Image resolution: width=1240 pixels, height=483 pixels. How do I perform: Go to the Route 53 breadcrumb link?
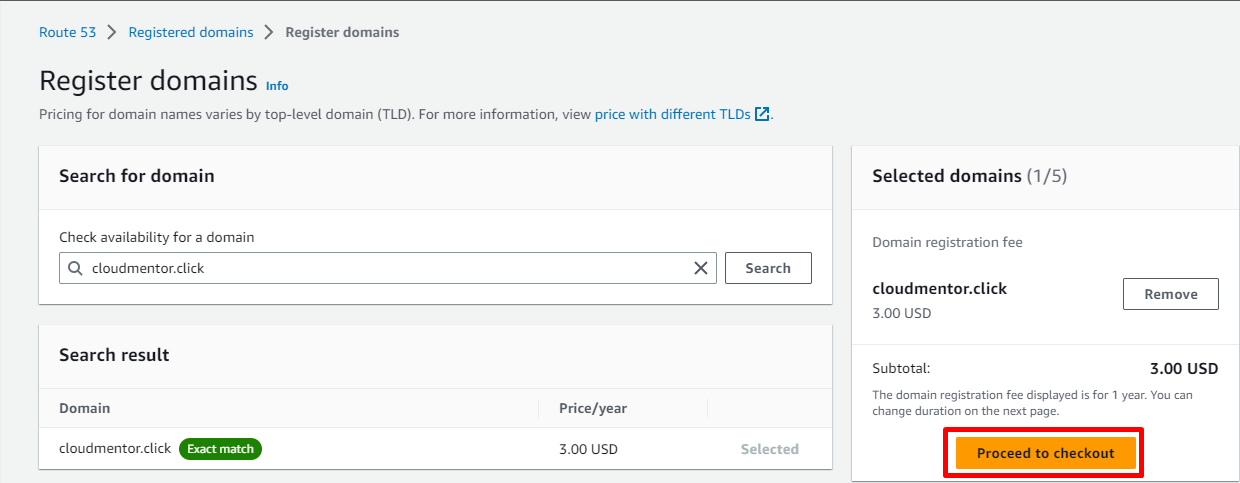[67, 32]
